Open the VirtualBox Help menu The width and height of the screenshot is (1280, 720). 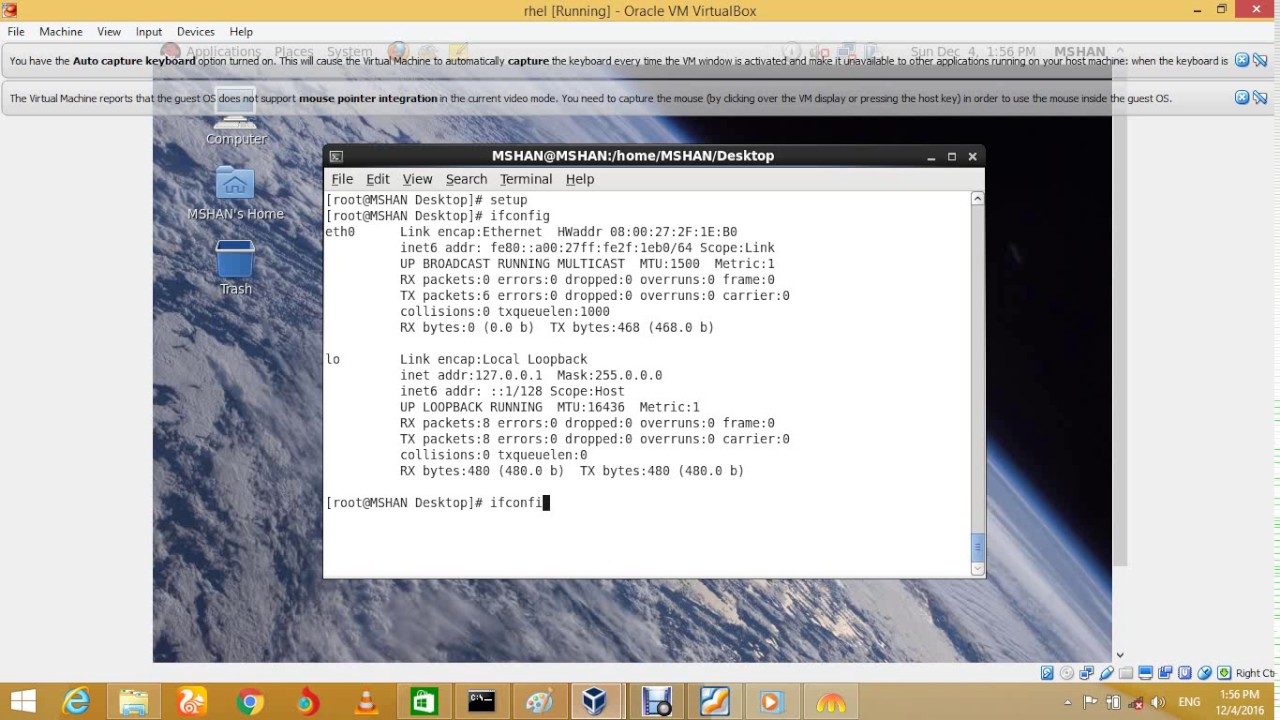coord(241,32)
